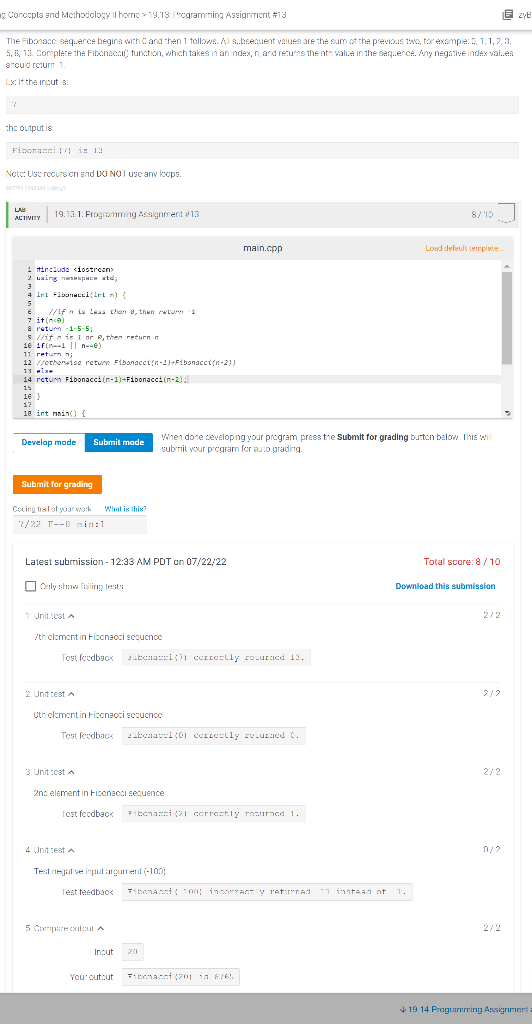Click 'Total score: 8 / 10' text
532x1024 pixels.
[x=462, y=562]
